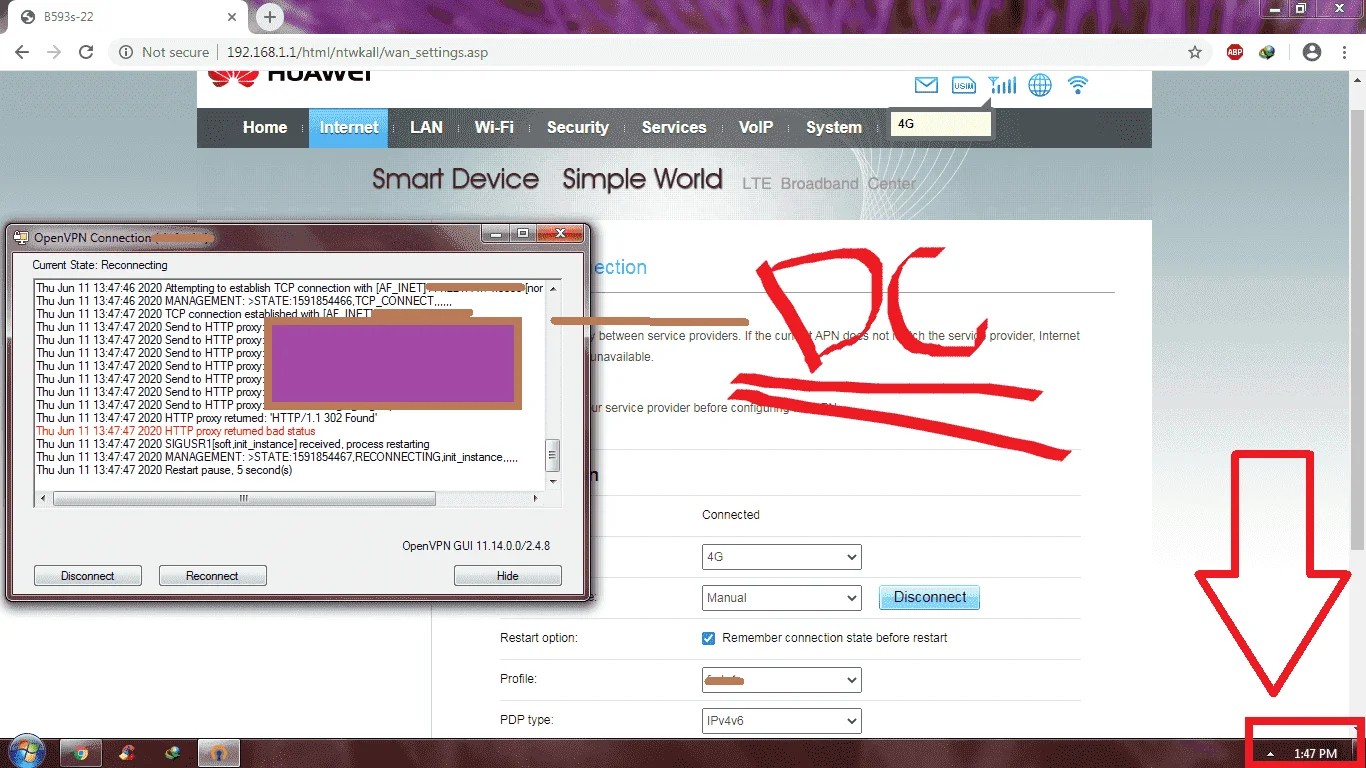Viewport: 1366px width, 768px height.
Task: Open the 4G network mode dropdown
Action: pyautogui.click(x=782, y=557)
